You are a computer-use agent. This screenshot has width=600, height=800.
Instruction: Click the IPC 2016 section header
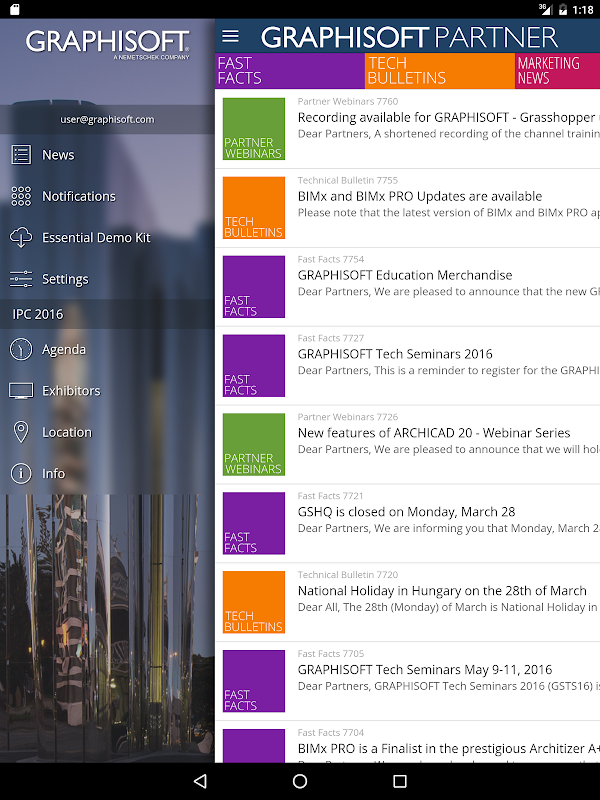[107, 314]
